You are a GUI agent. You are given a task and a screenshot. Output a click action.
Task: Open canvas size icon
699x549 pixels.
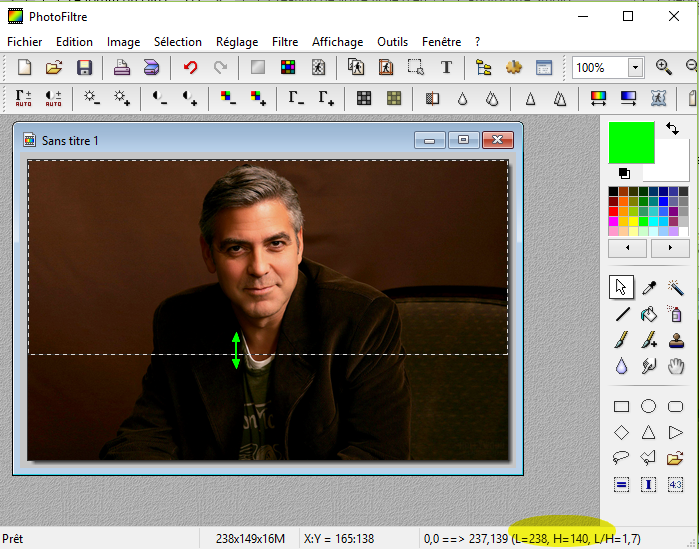point(386,68)
